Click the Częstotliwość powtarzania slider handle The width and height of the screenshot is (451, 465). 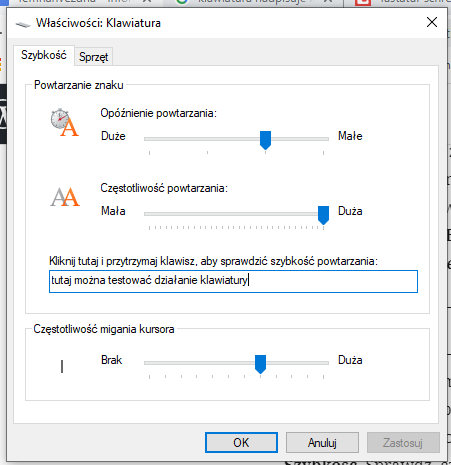pos(323,215)
